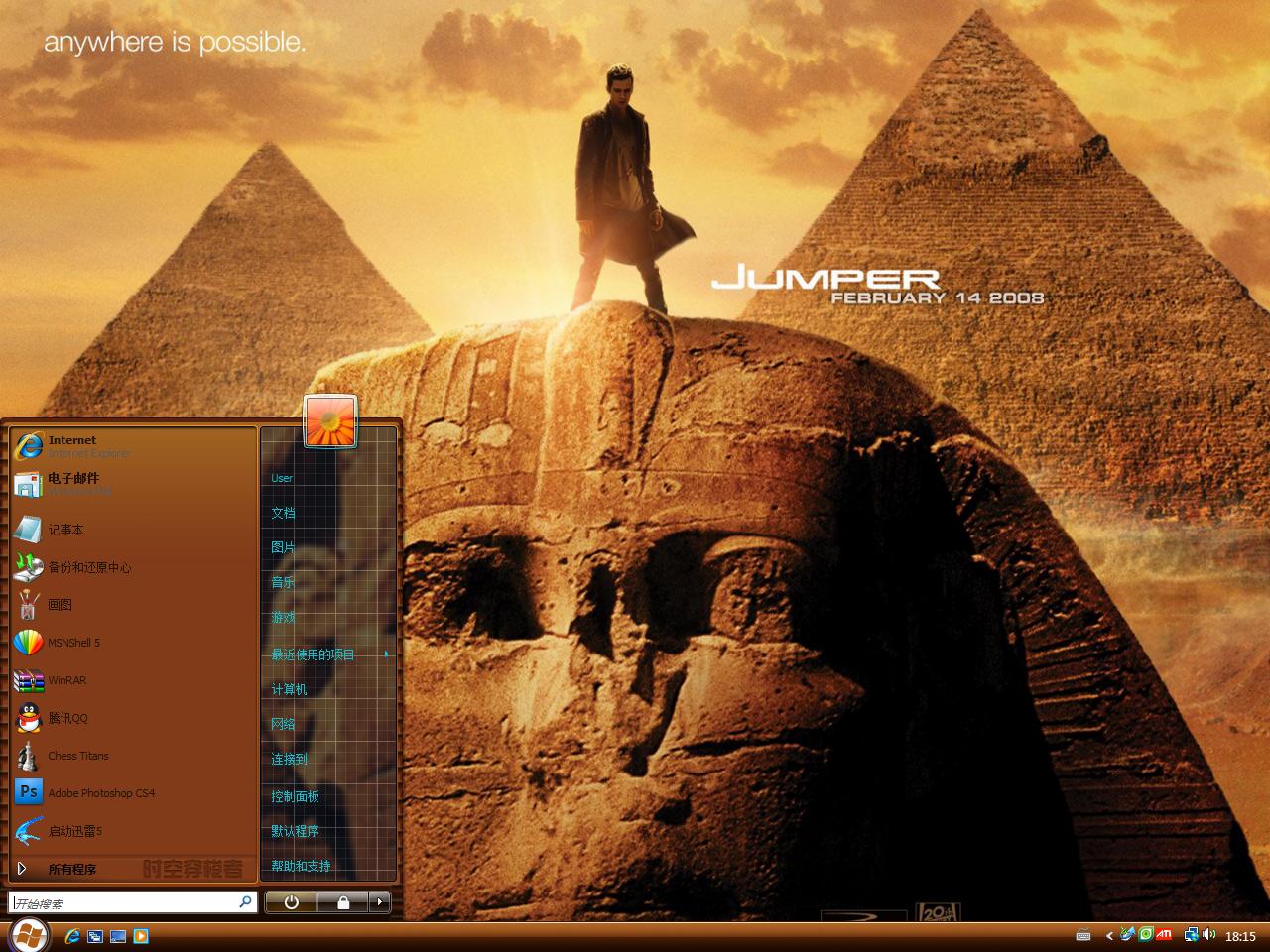The height and width of the screenshot is (952, 1270).
Task: Open 计算机 computer
Action: pos(328,689)
